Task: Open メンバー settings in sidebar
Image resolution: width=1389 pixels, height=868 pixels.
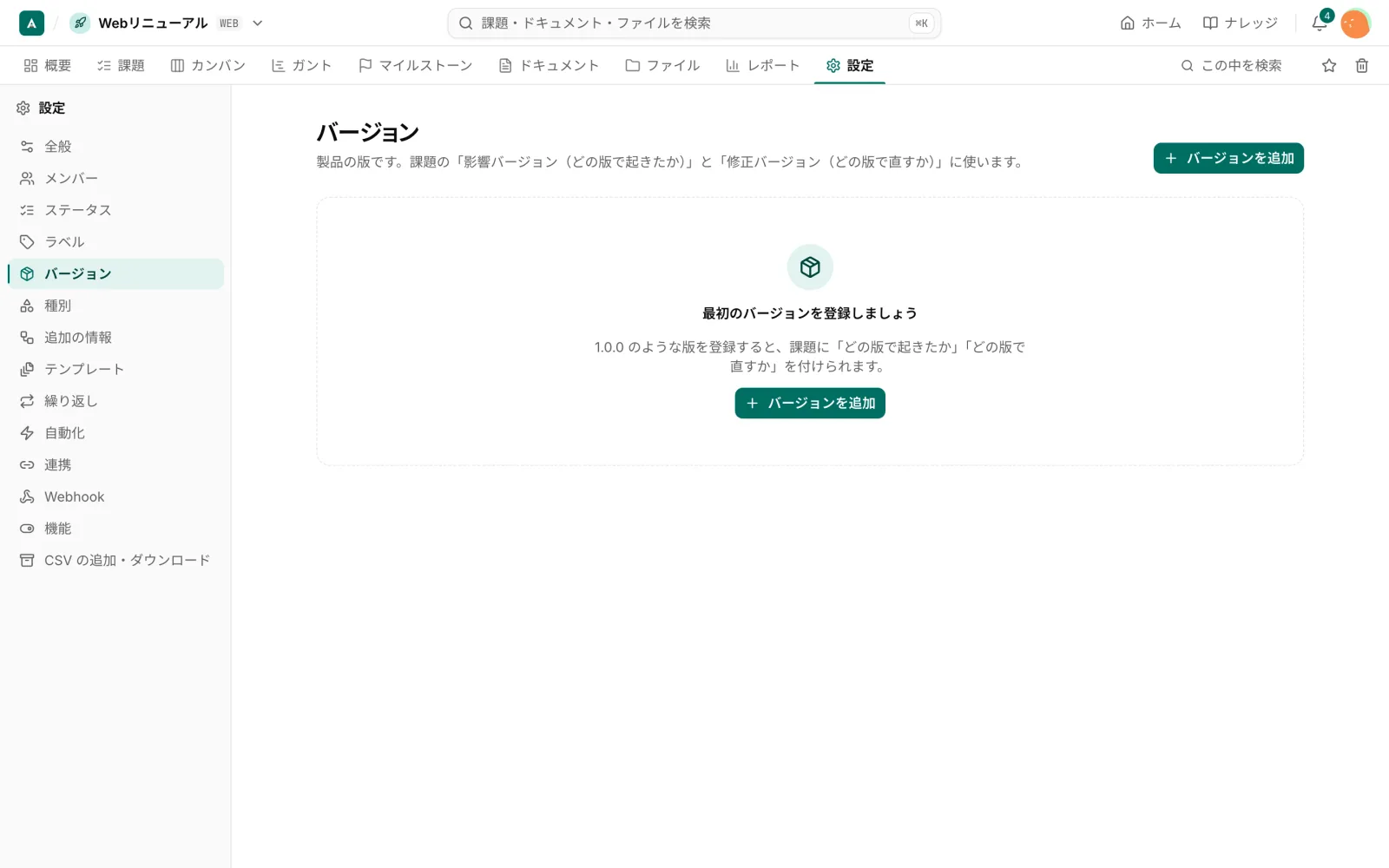Action: [115, 178]
